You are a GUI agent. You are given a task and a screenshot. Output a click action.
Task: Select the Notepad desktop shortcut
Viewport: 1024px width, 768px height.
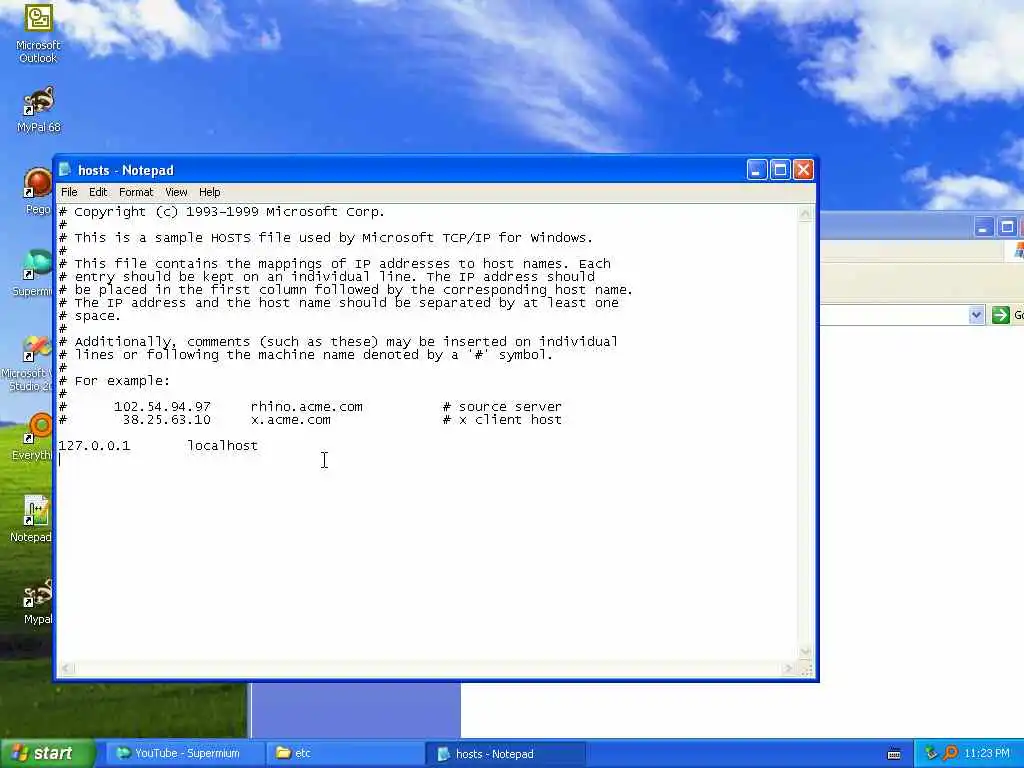pyautogui.click(x=31, y=519)
